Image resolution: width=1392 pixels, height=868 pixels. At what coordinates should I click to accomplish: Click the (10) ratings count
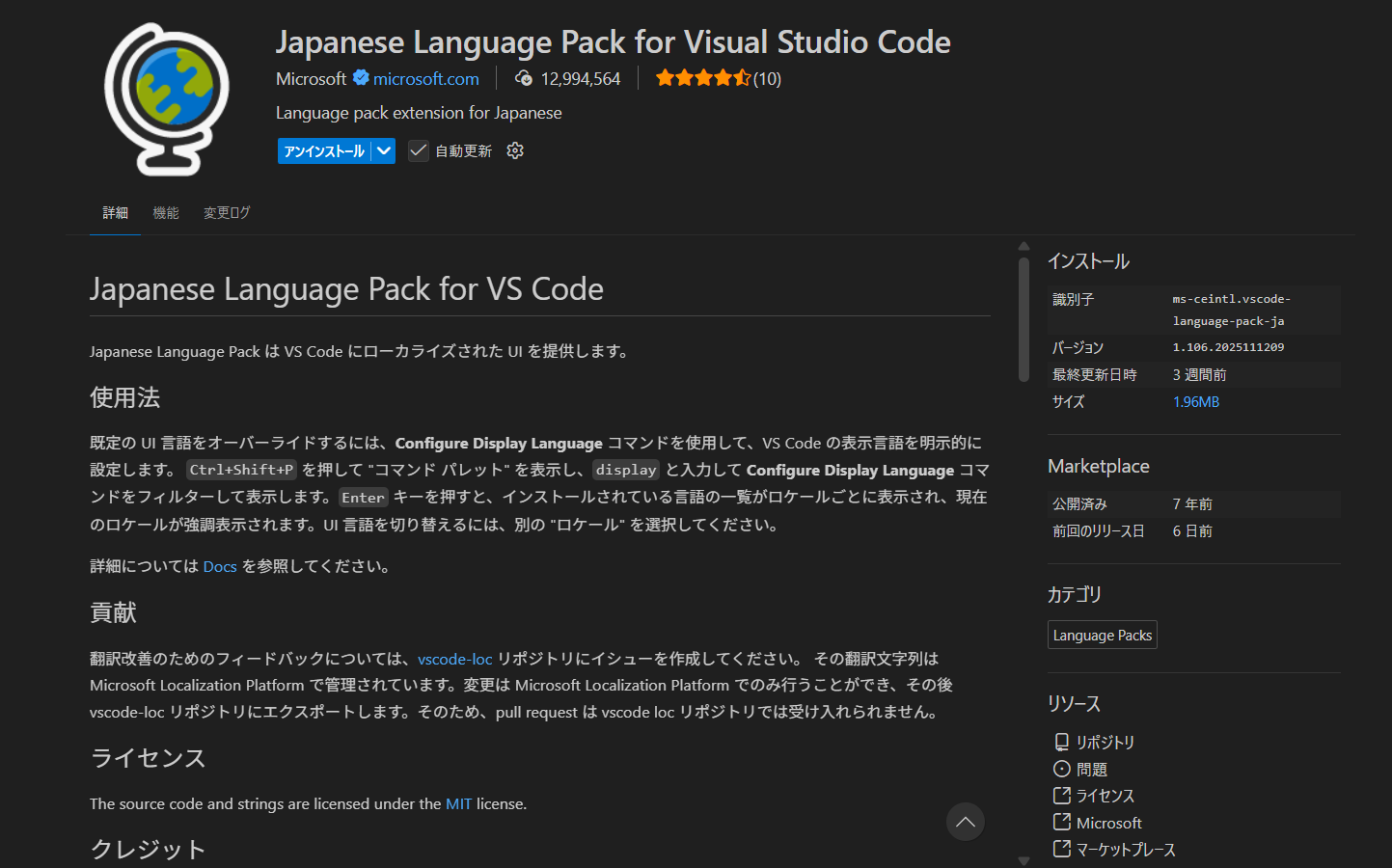point(768,78)
